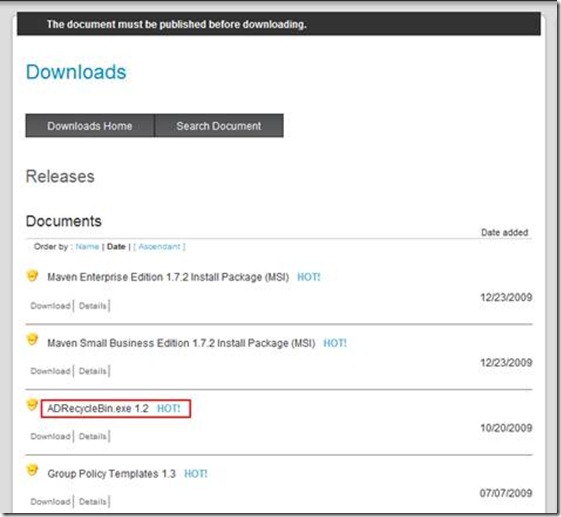Open the Search Document tab
This screenshot has height=517, width=561.
tap(219, 126)
